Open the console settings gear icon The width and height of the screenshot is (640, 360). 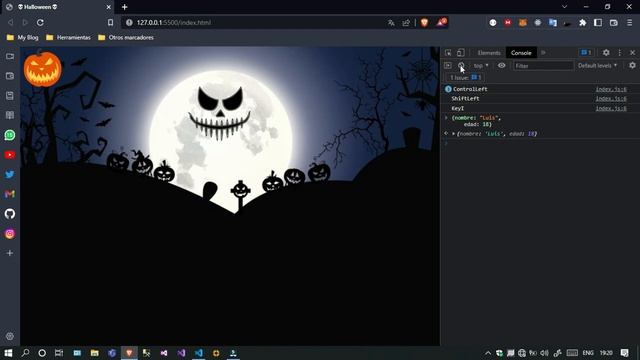click(x=632, y=65)
